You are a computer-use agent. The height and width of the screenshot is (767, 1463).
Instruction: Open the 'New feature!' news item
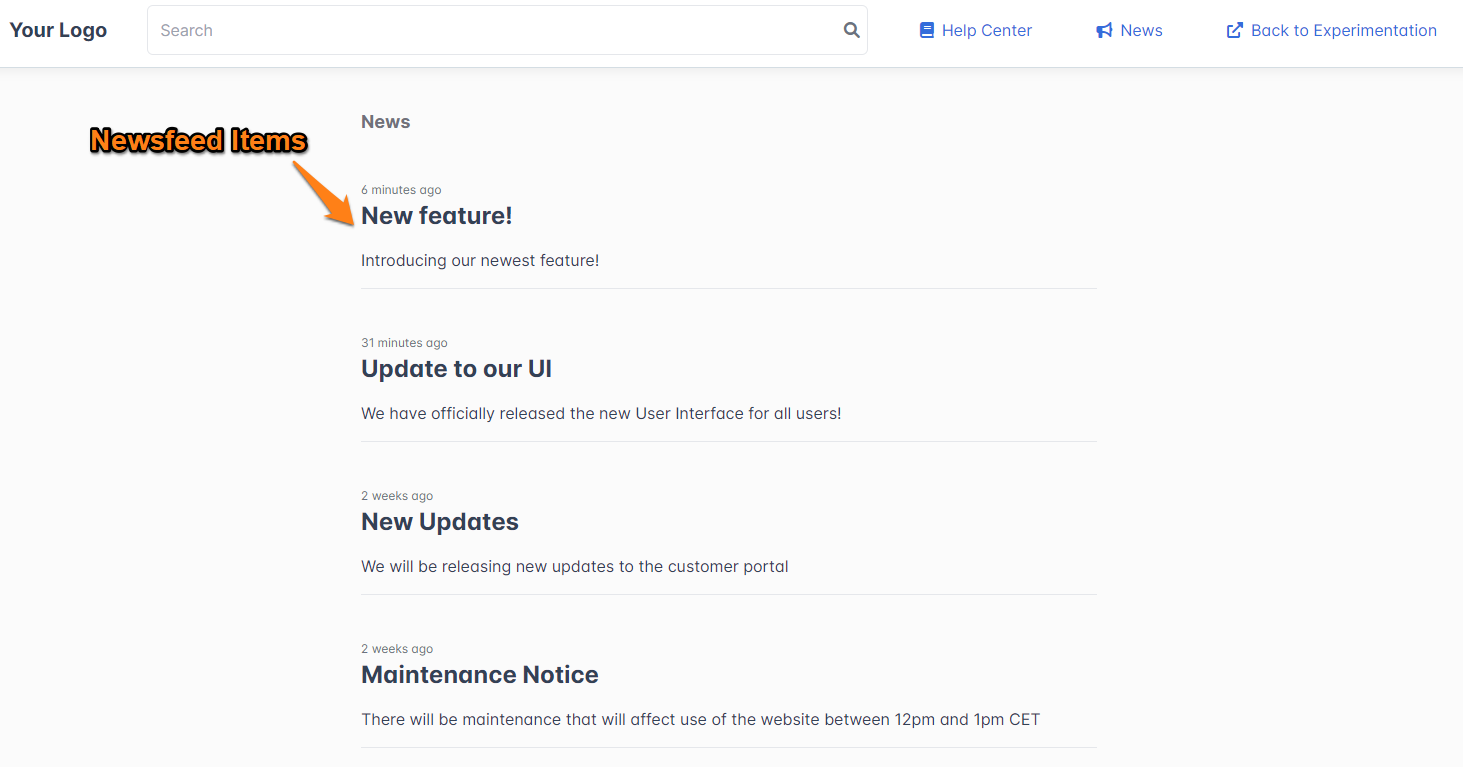(x=436, y=215)
